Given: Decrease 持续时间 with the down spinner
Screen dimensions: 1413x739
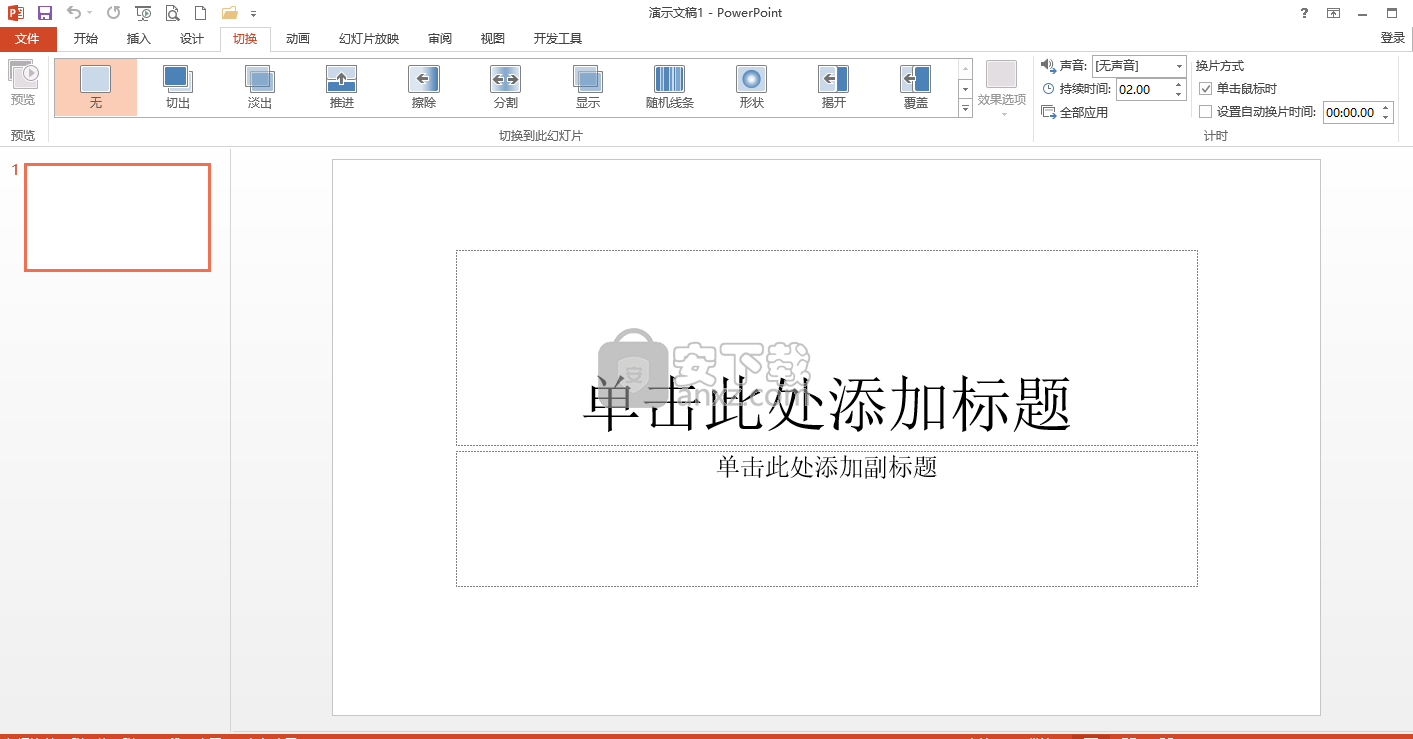Looking at the screenshot, I should (x=1179, y=94).
